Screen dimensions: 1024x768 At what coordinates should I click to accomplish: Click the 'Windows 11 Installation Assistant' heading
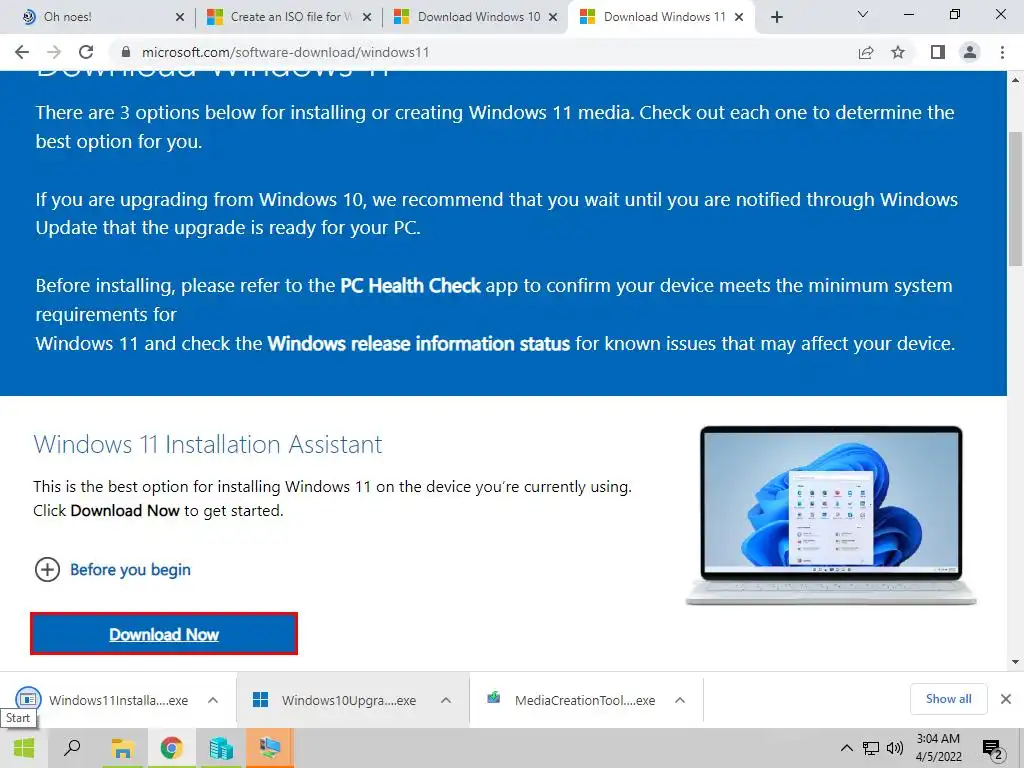pos(208,445)
